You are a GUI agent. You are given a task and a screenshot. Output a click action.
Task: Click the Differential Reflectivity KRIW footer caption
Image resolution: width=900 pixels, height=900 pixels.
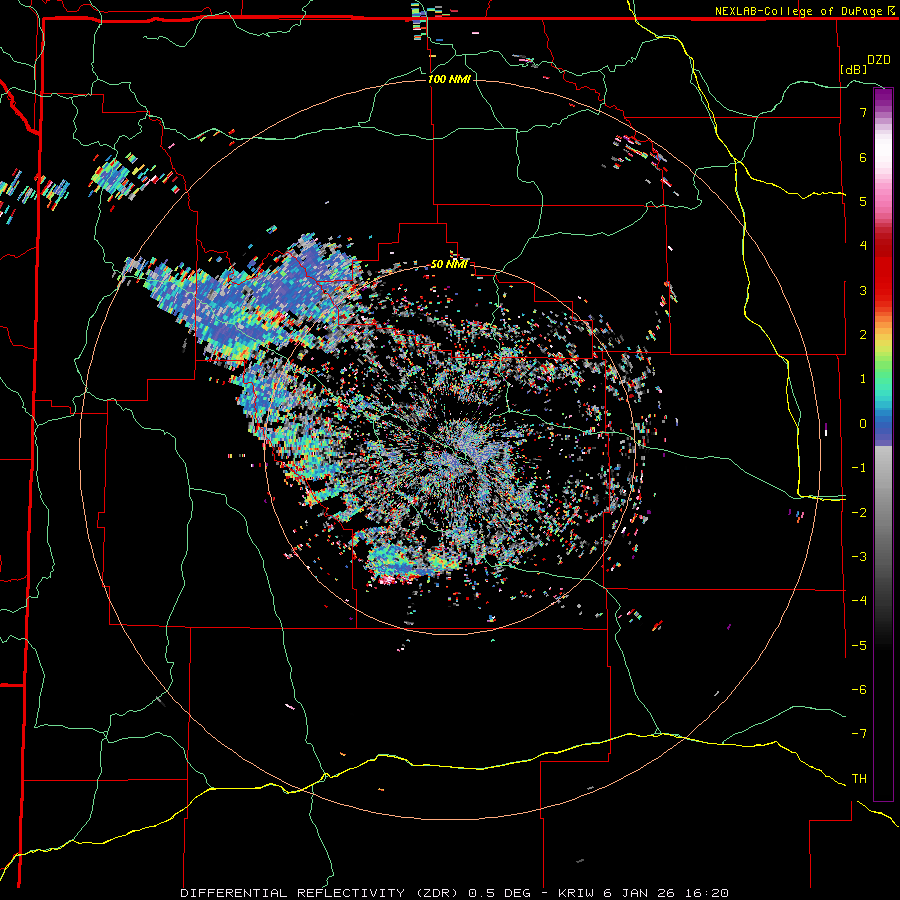pos(455,893)
